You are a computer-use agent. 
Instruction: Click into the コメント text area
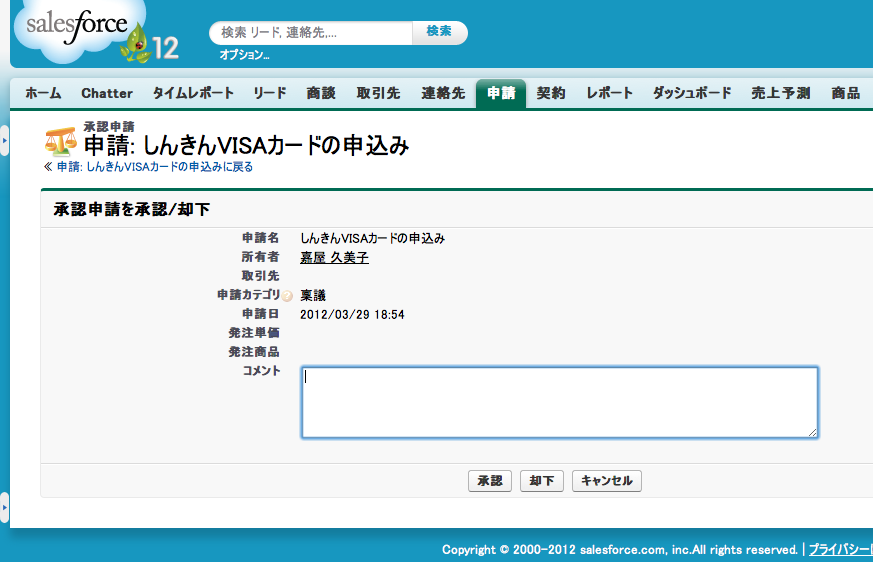point(560,402)
